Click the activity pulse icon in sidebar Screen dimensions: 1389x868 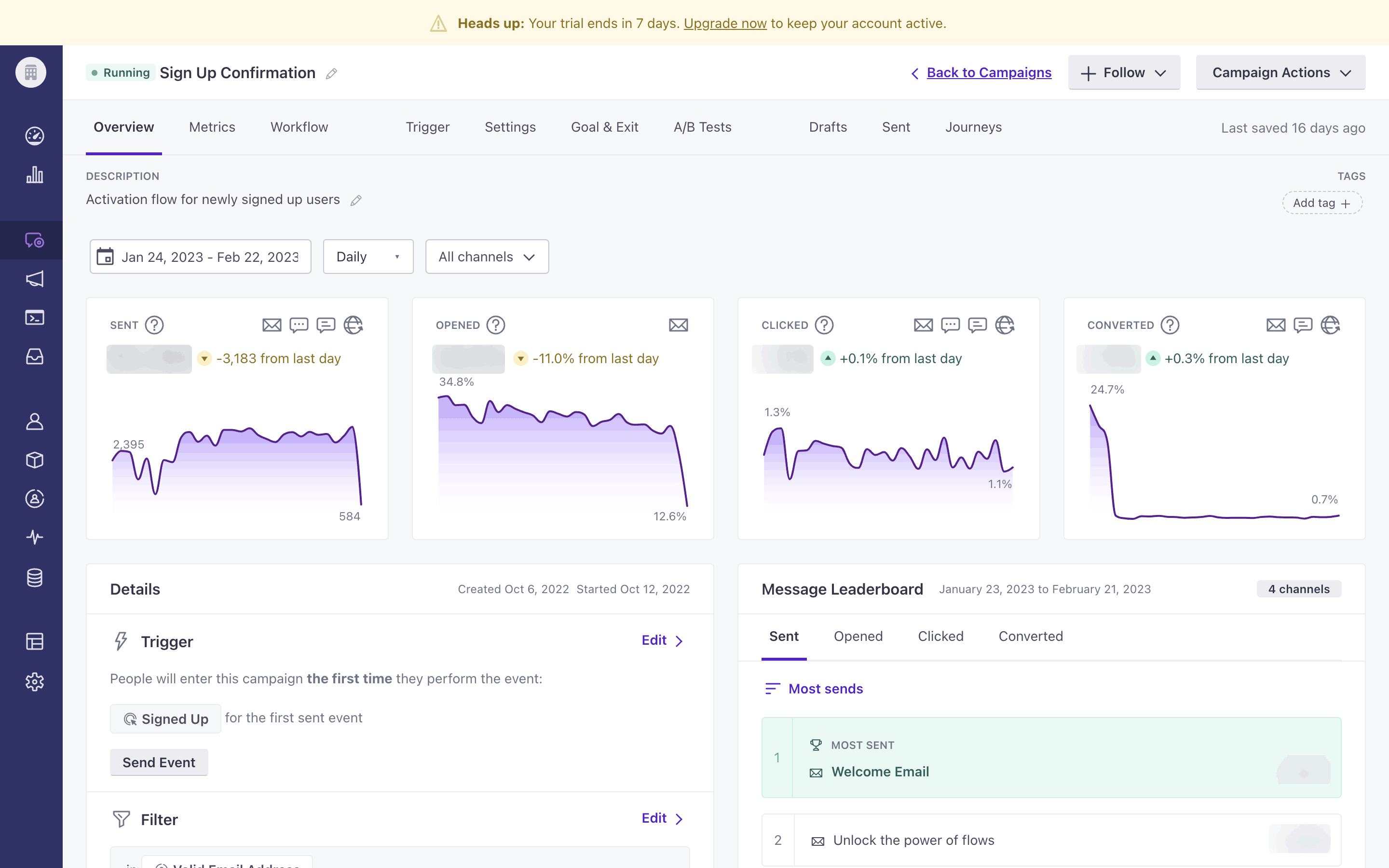(34, 537)
